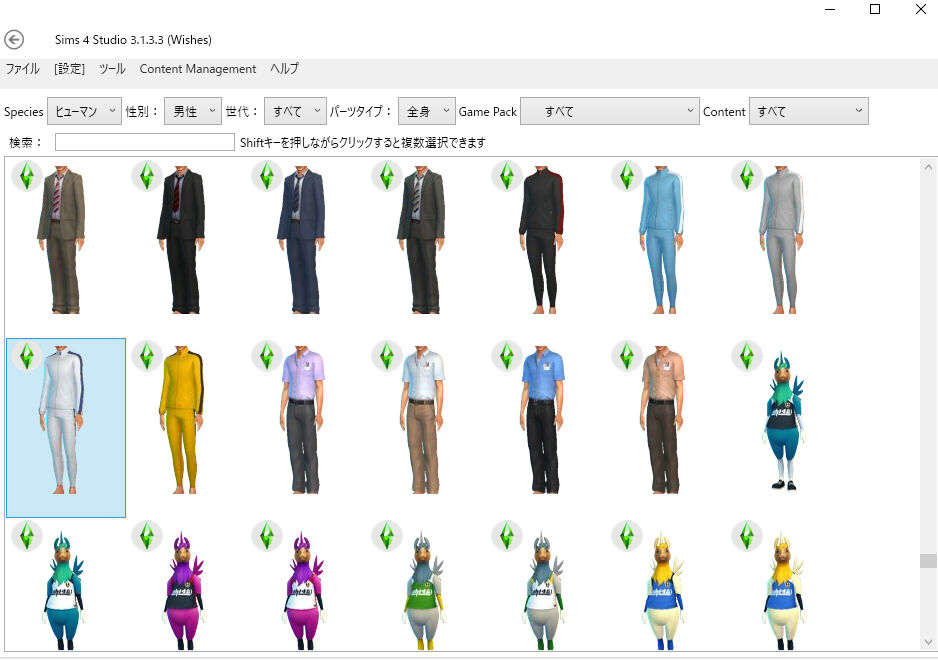Screen dimensions: 938x660
Task: Click plumbob icon on the black suit
Action: click(147, 176)
